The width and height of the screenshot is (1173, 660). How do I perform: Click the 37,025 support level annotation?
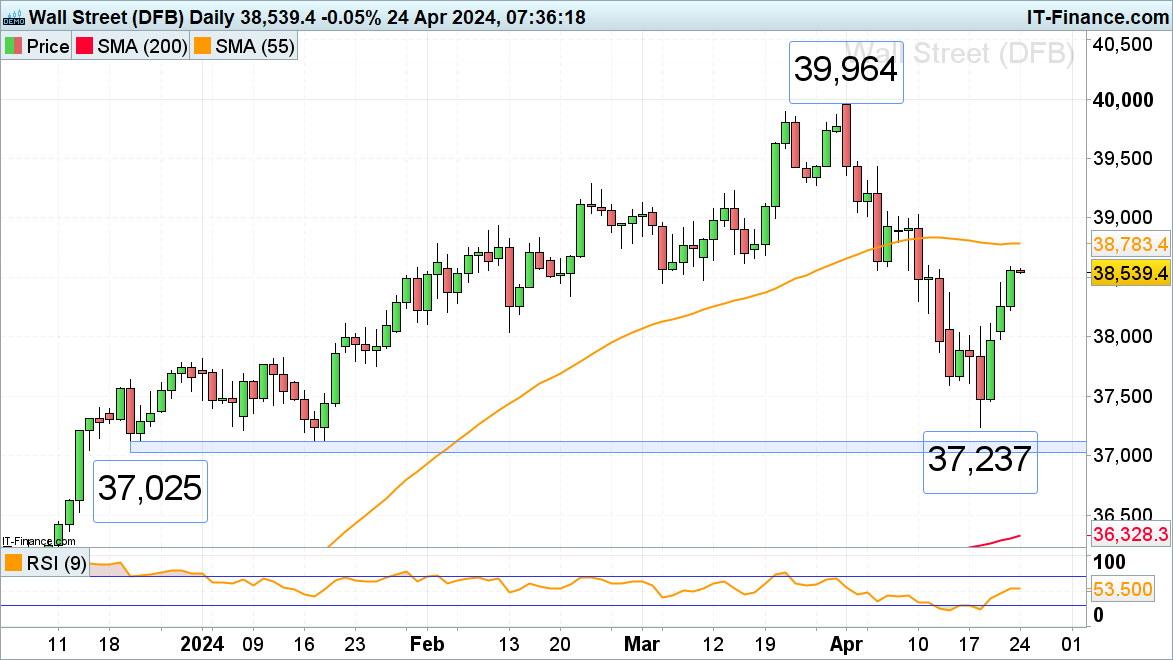click(x=150, y=490)
